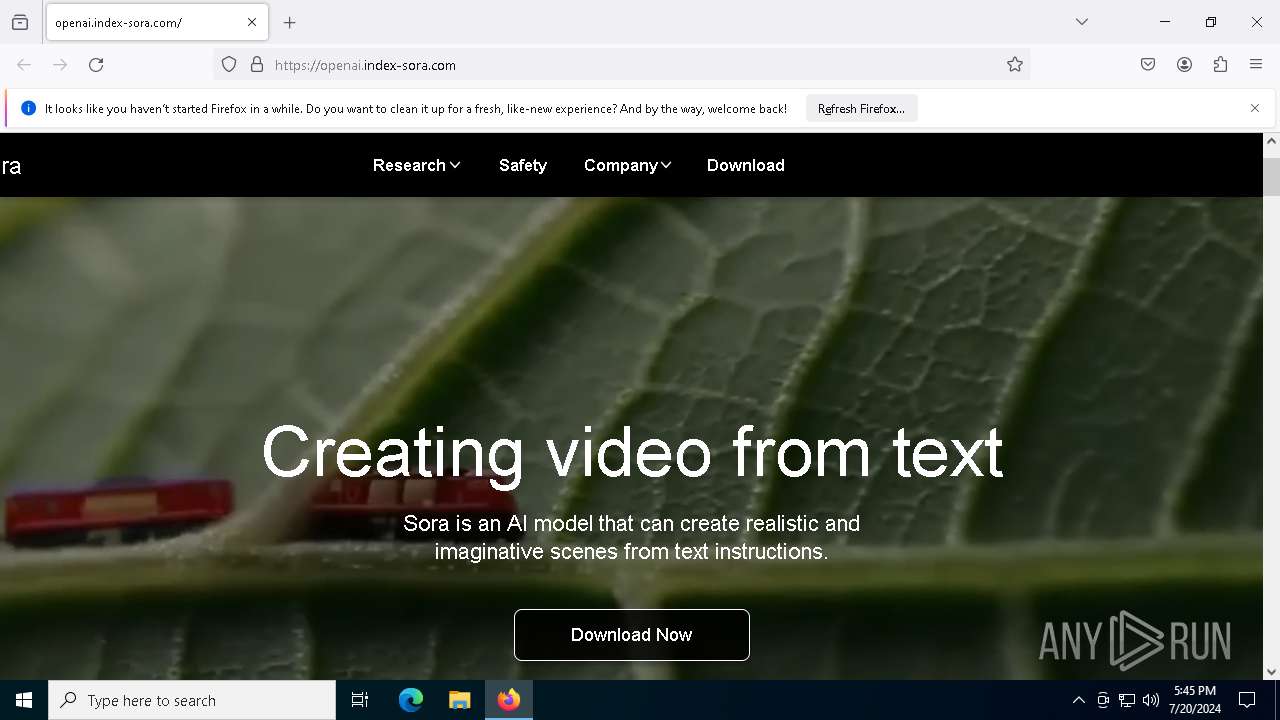The image size is (1280, 720).
Task: Open Firefox account icon
Action: tap(1184, 65)
